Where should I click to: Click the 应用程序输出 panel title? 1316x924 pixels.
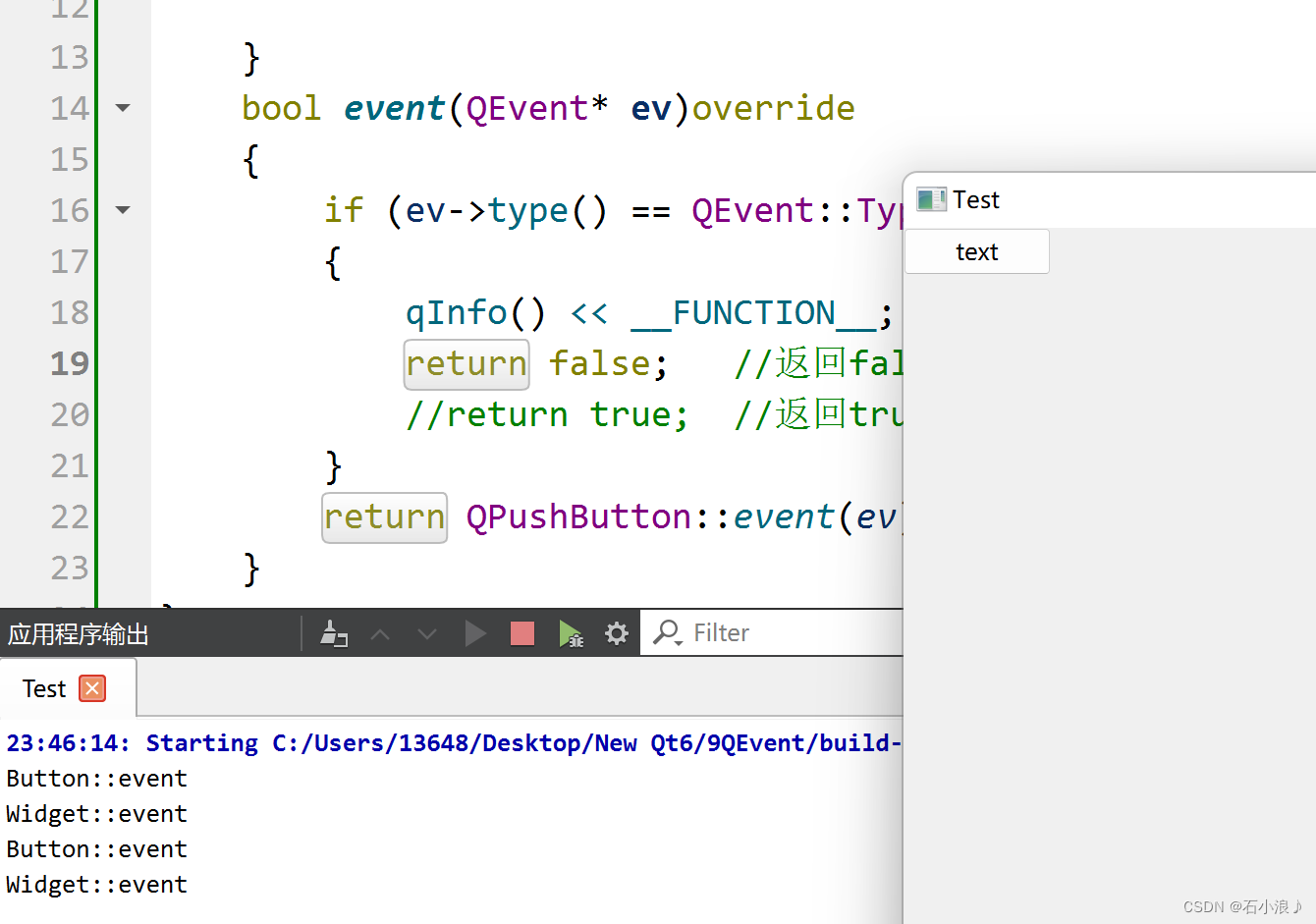[x=78, y=632]
